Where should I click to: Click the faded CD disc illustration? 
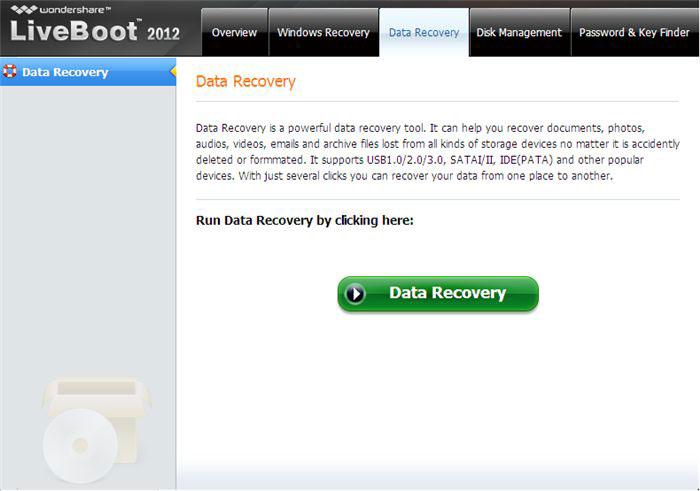[80, 445]
